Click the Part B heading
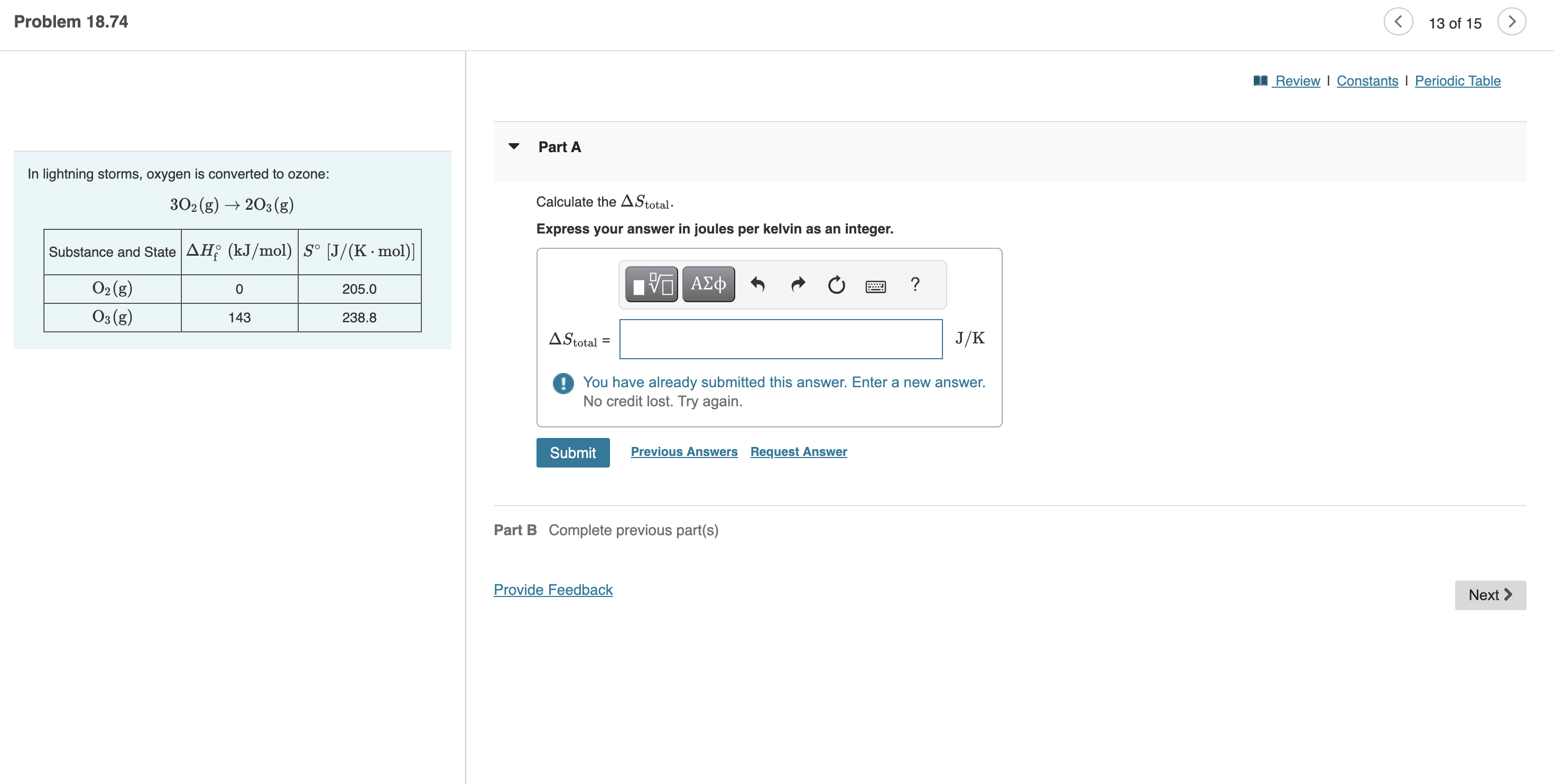 [x=515, y=530]
